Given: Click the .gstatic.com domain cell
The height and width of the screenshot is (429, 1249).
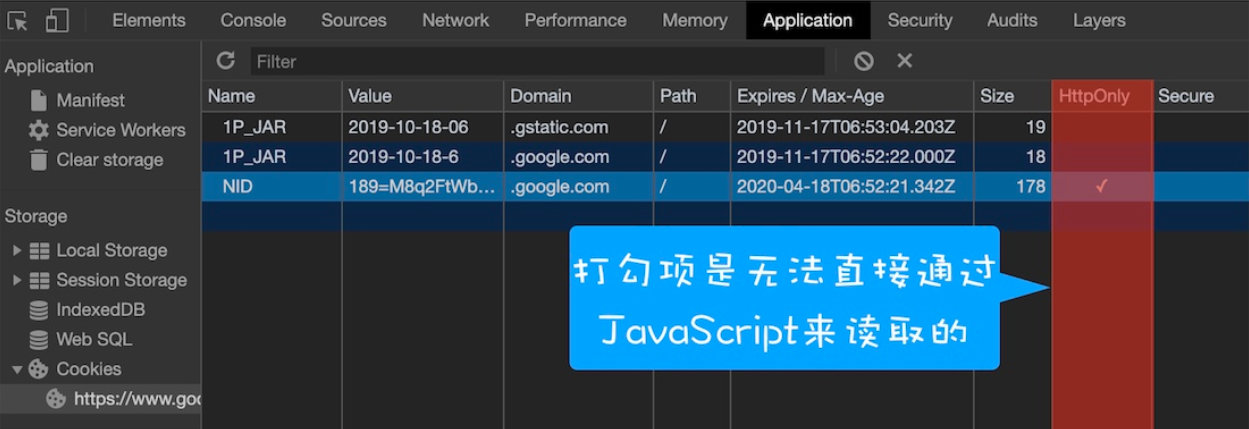Looking at the screenshot, I should 560,127.
